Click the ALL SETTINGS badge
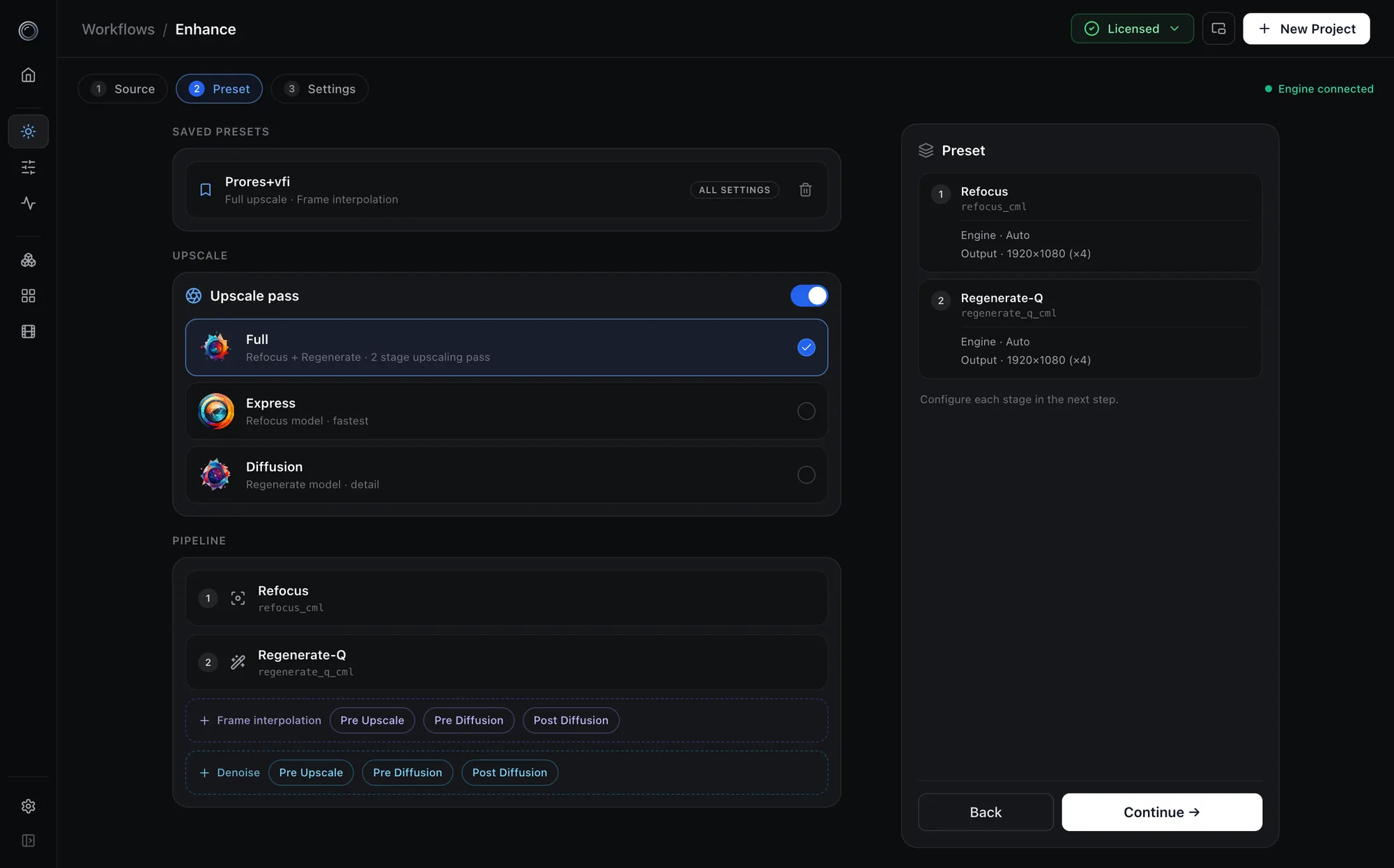Image resolution: width=1394 pixels, height=868 pixels. click(x=735, y=189)
